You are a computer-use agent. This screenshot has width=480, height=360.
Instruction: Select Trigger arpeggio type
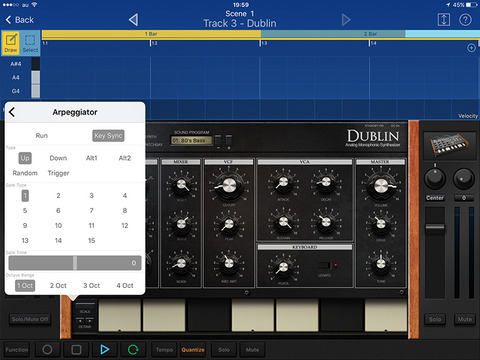pos(58,173)
